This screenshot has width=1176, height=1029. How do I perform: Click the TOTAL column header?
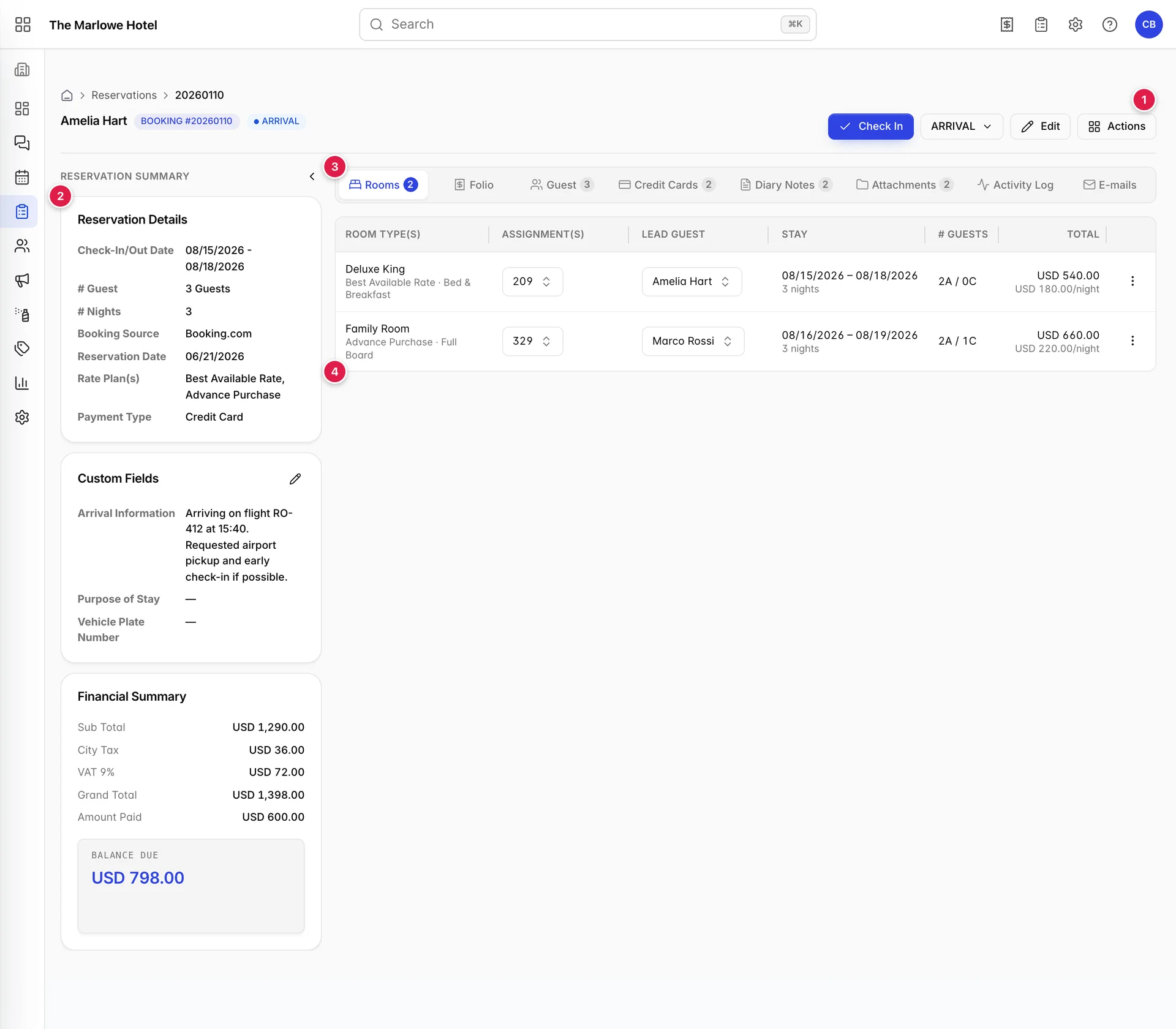[1083, 235]
